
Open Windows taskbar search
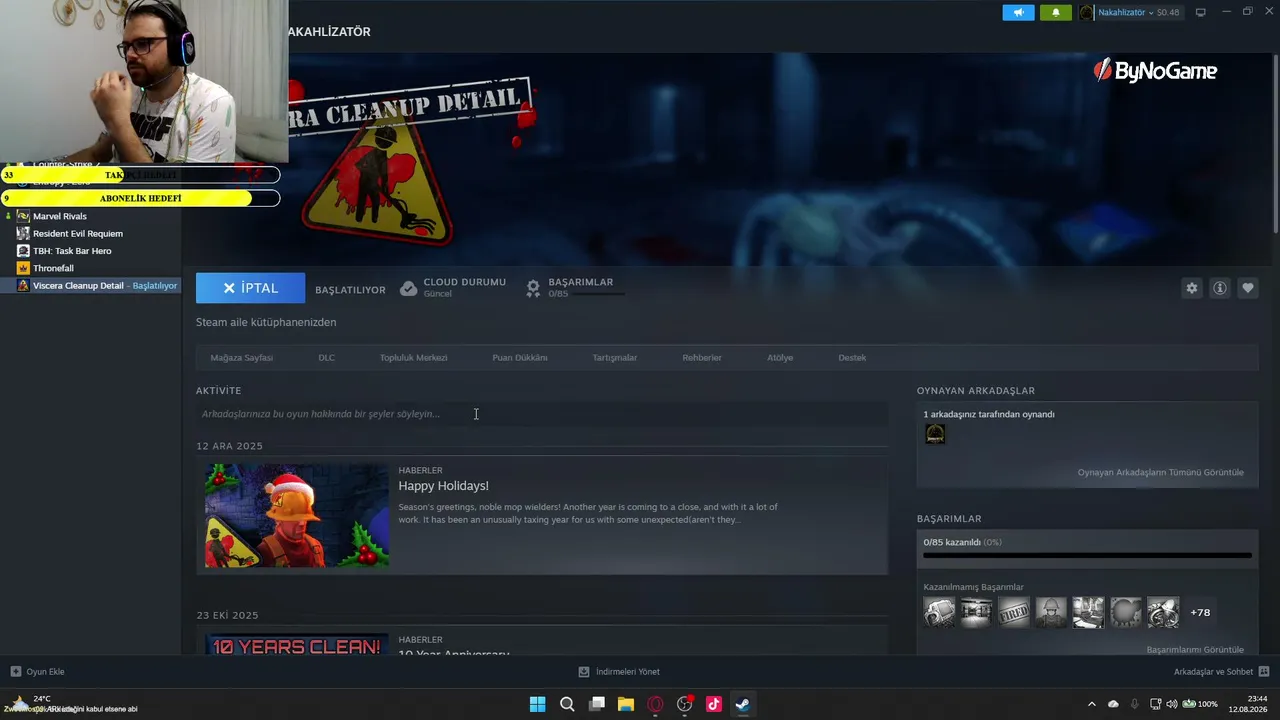[x=567, y=704]
